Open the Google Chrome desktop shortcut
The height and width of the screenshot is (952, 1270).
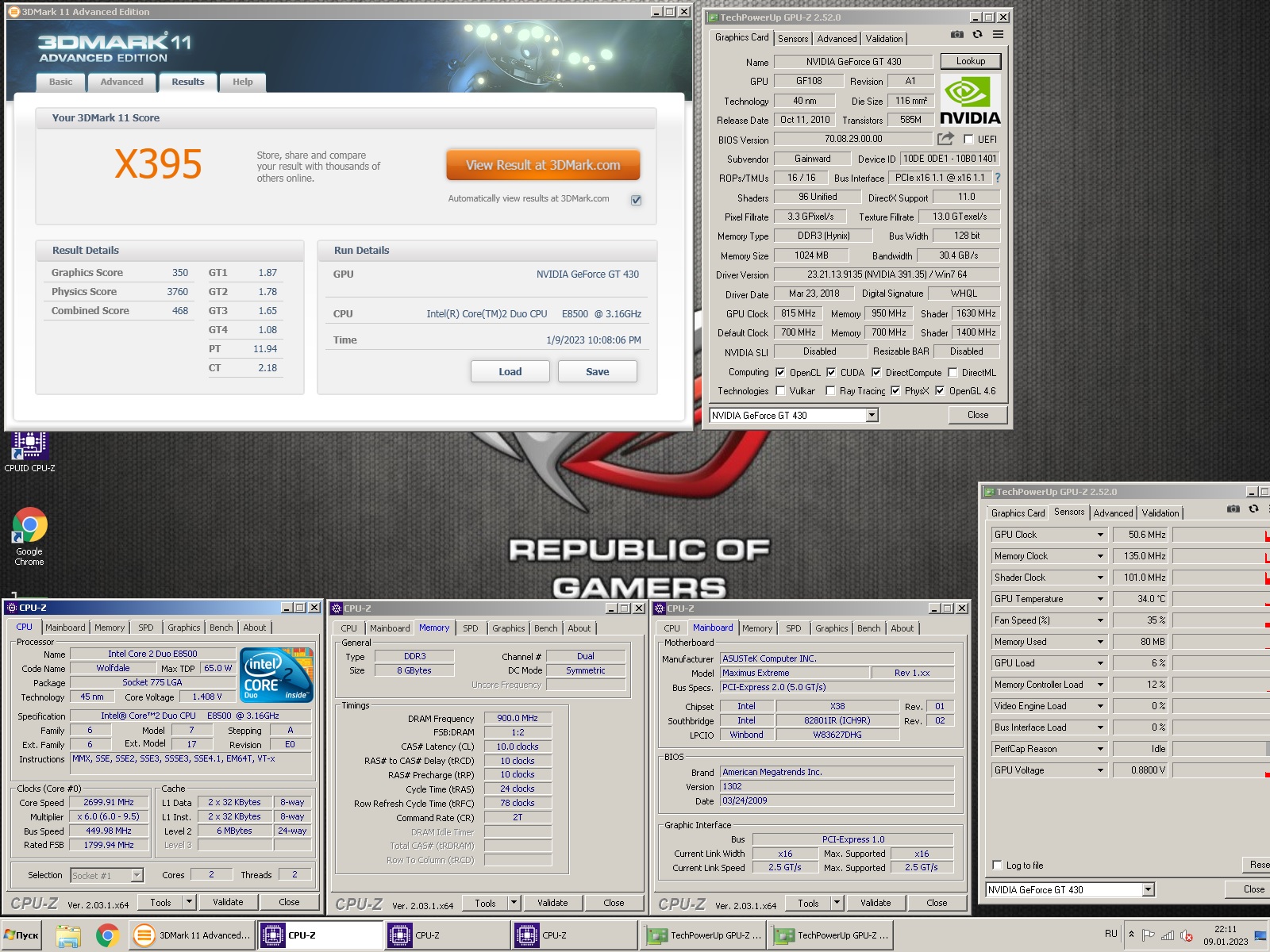[x=29, y=537]
